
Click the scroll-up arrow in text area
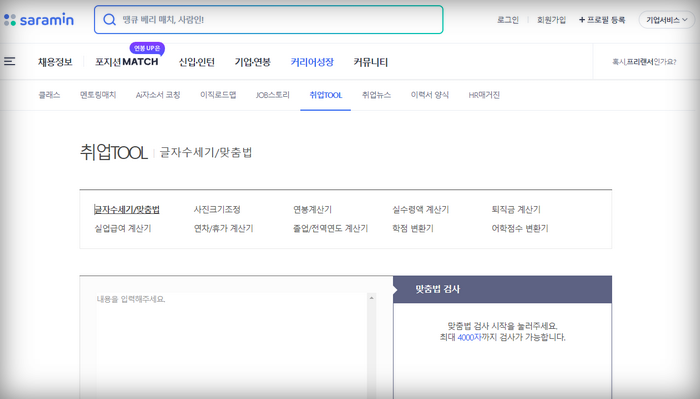tap(371, 298)
